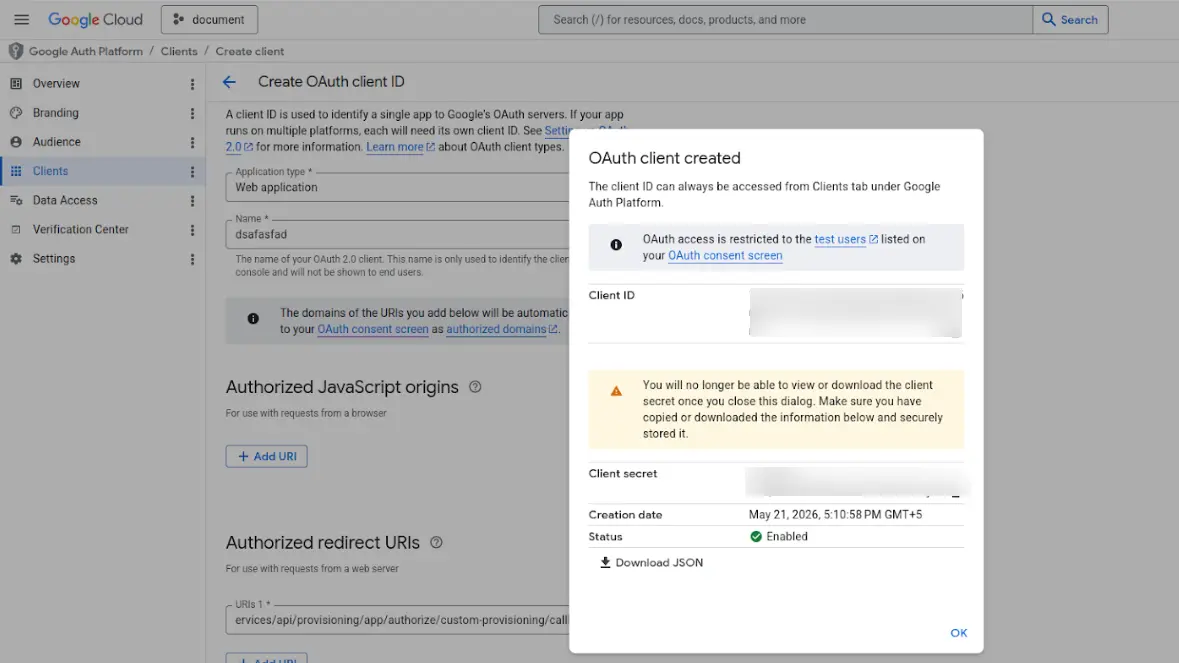The width and height of the screenshot is (1179, 663).
Task: Go back with the arrow icon
Action: [229, 82]
